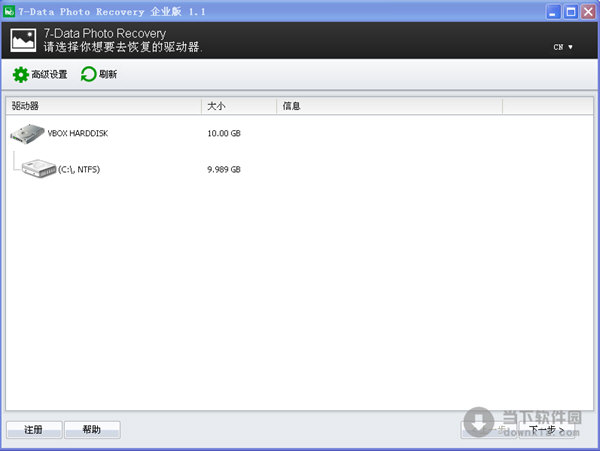Viewport: 600px width, 451px height.
Task: Click the app icon in the title bar
Action: pyautogui.click(x=9, y=11)
